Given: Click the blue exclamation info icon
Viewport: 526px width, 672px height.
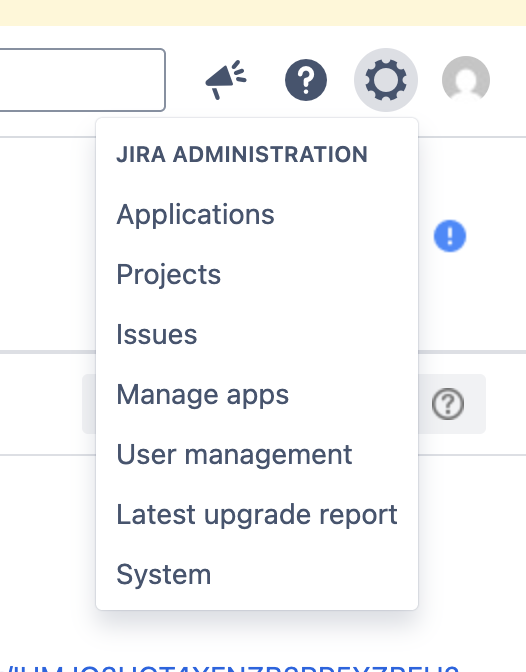Looking at the screenshot, I should click(x=450, y=236).
